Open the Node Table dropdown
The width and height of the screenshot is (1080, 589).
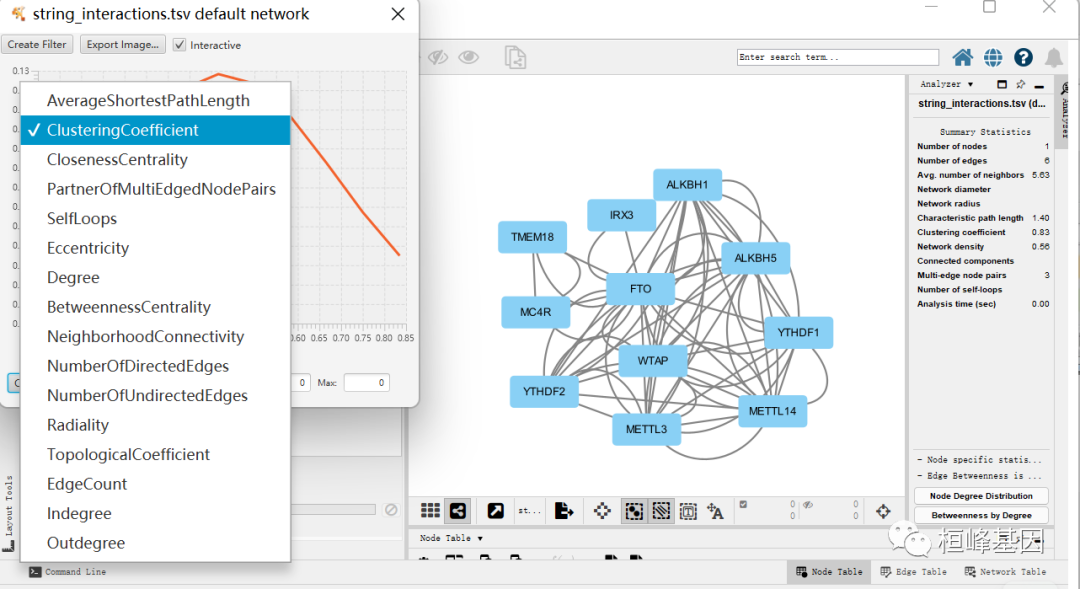point(450,538)
